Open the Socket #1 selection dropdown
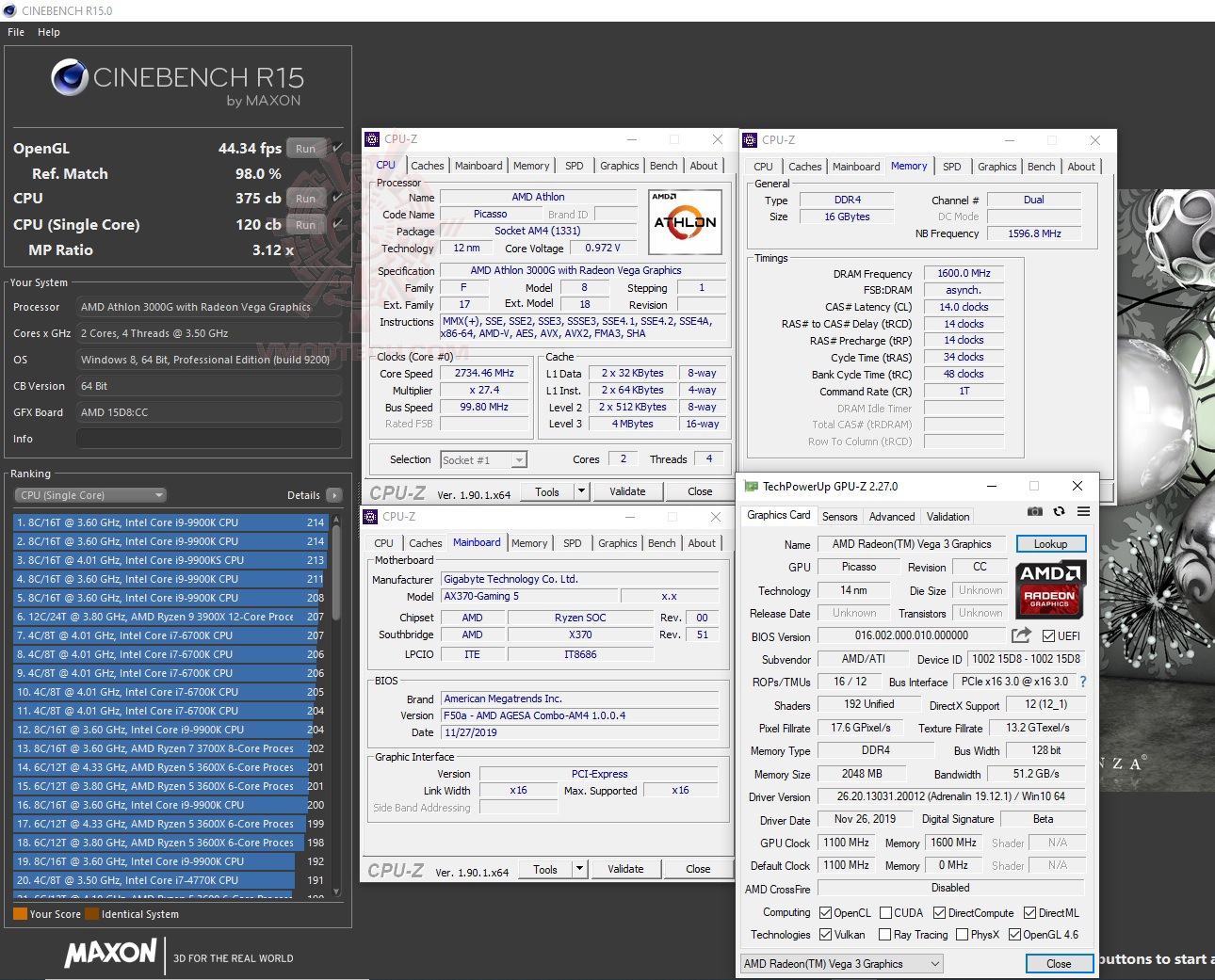The height and width of the screenshot is (980, 1215). [484, 459]
